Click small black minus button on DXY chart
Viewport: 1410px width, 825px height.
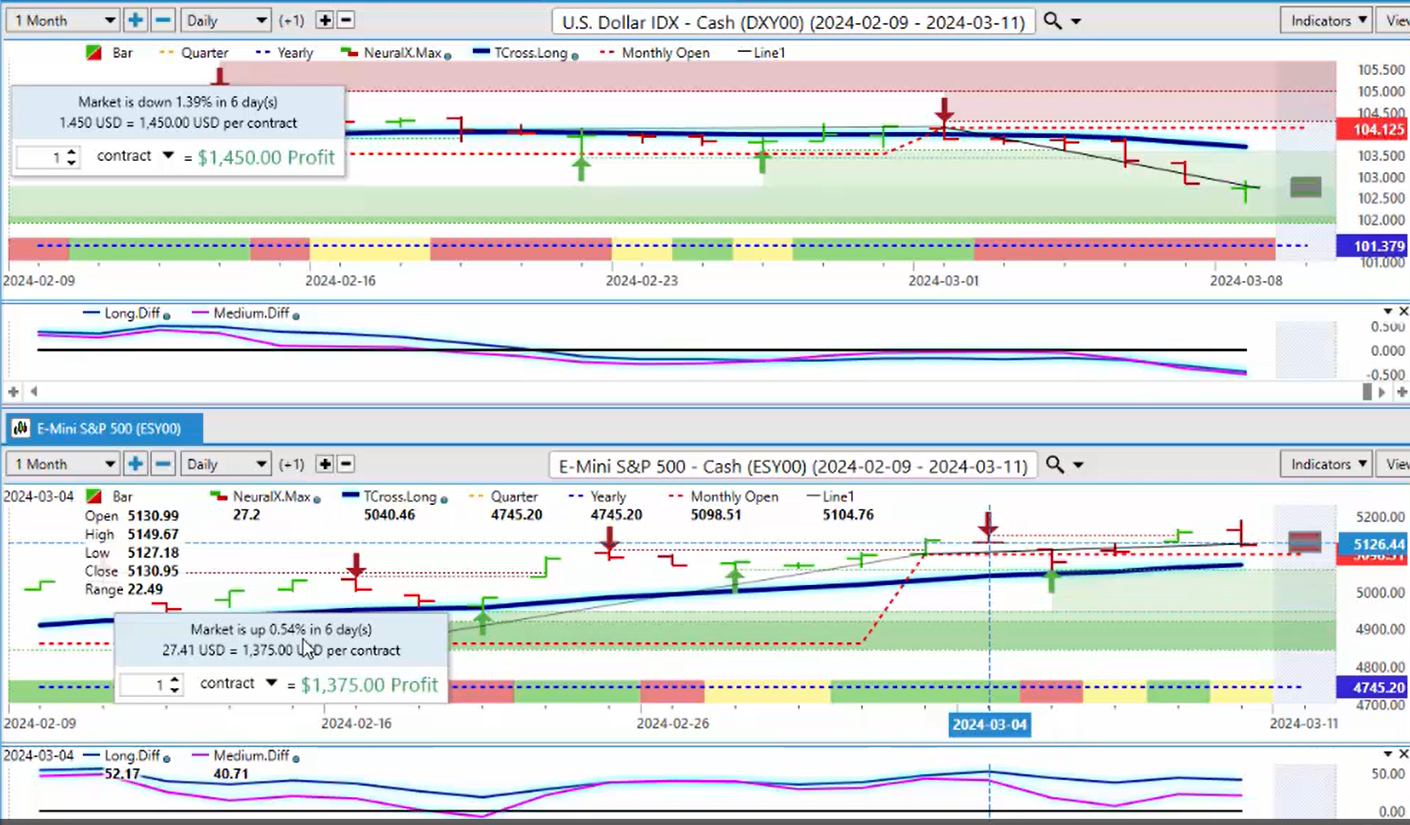pos(346,20)
